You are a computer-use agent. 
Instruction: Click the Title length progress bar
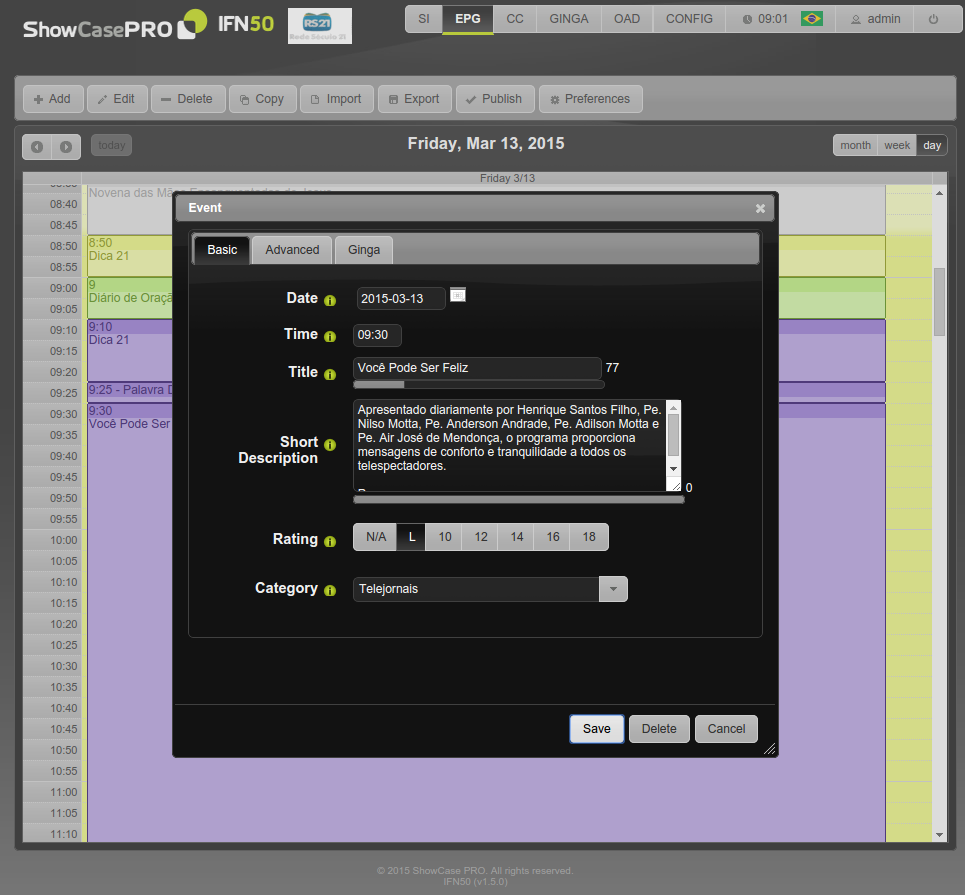coord(479,384)
